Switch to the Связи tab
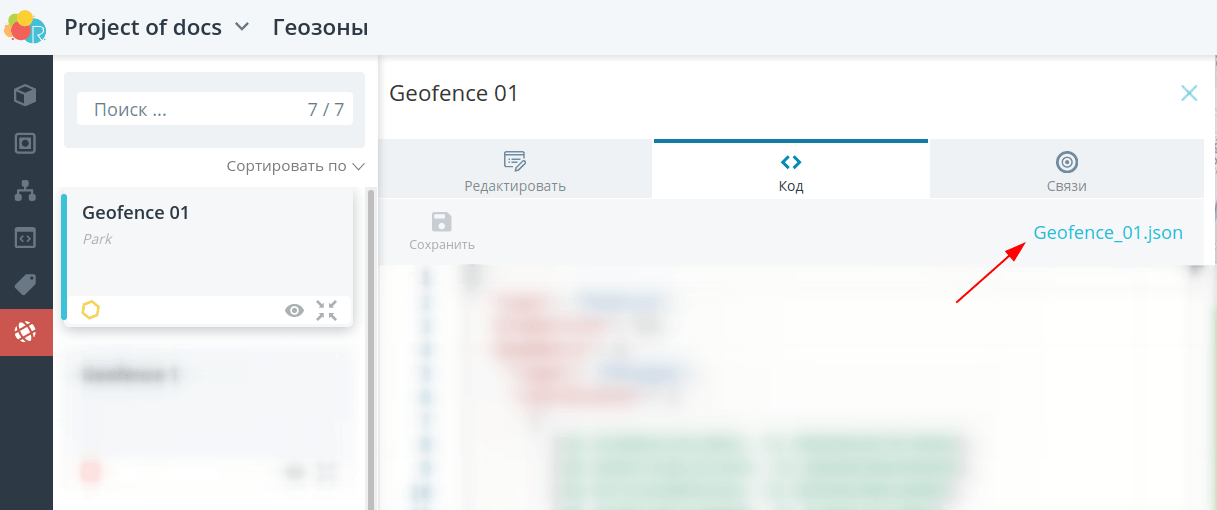The image size is (1217, 510). pyautogui.click(x=1066, y=170)
